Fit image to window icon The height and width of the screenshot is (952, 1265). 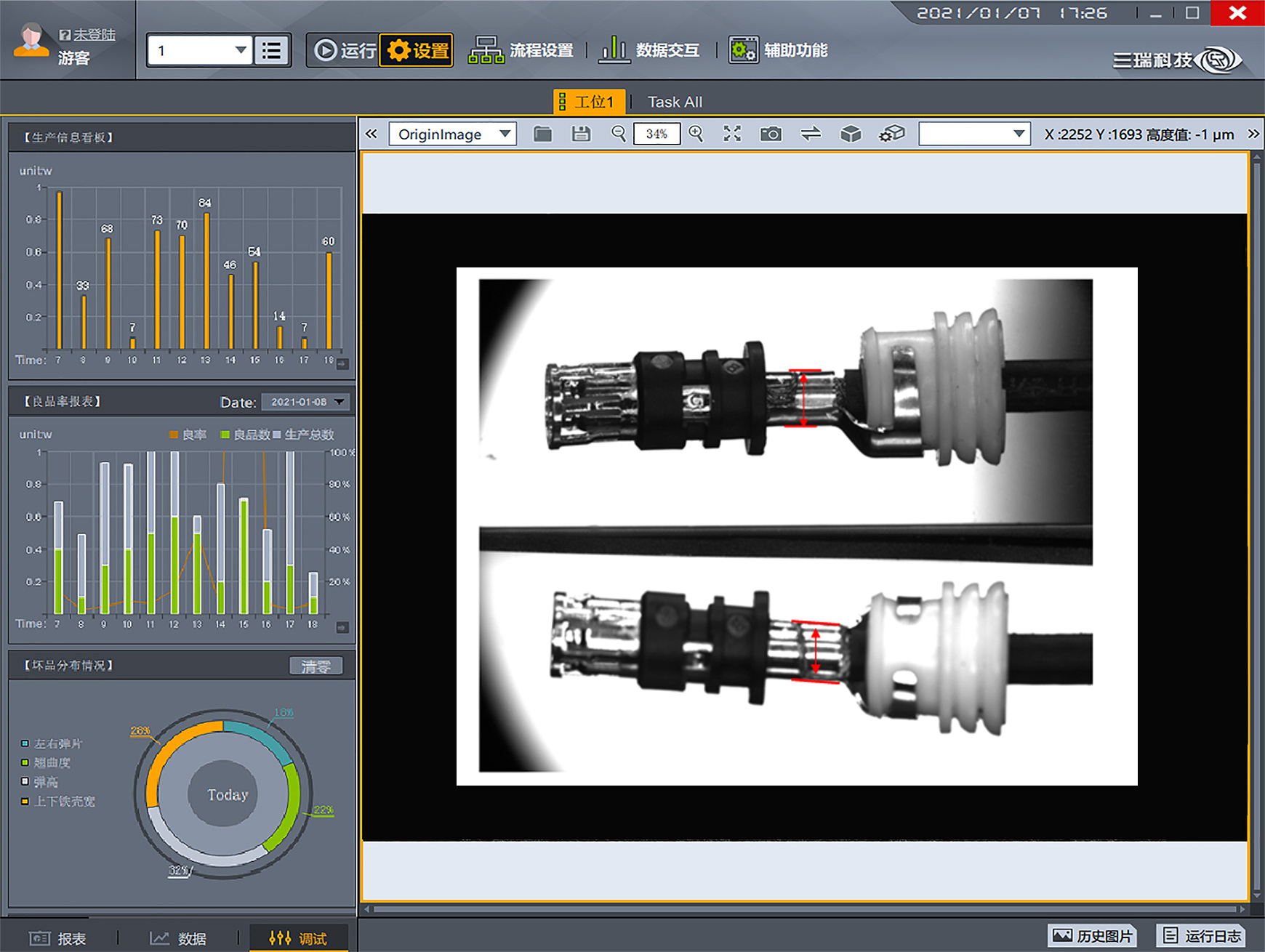(x=732, y=134)
